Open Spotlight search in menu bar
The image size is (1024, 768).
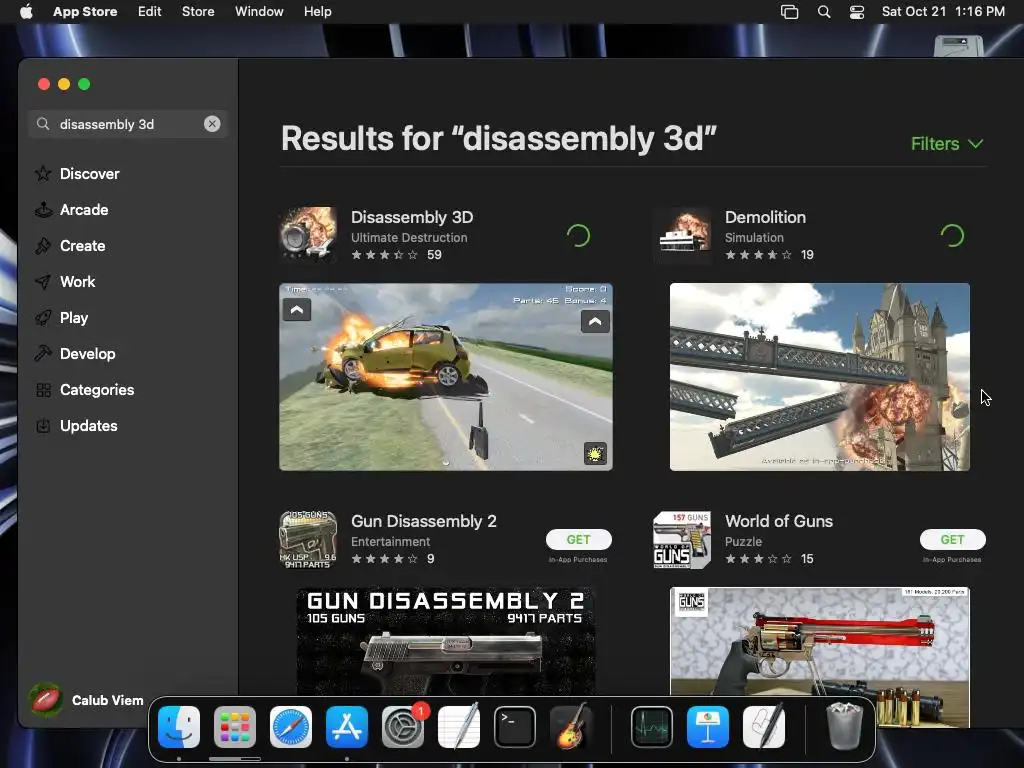(x=824, y=11)
